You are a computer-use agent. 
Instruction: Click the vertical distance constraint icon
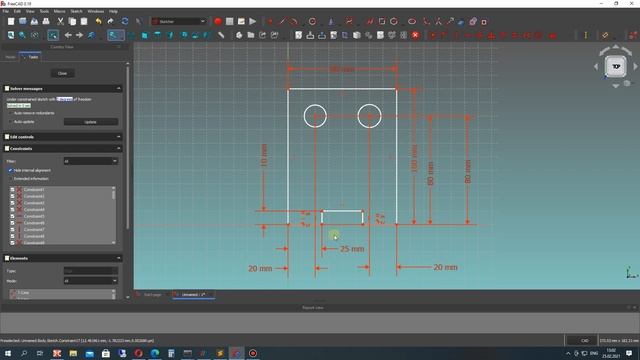tap(585, 36)
